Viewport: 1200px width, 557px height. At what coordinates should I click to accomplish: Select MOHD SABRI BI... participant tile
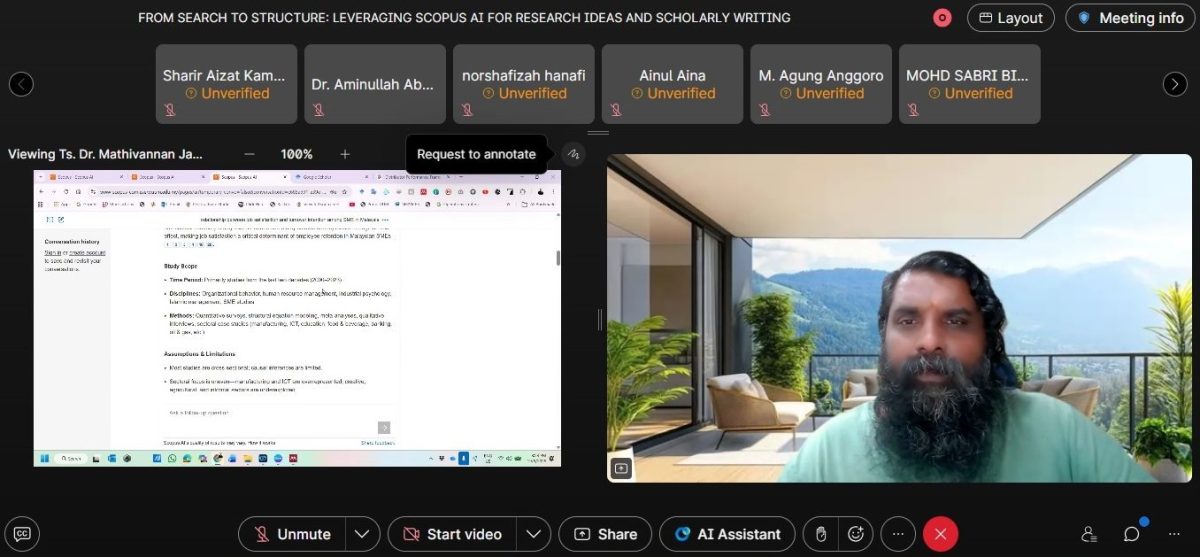point(970,84)
